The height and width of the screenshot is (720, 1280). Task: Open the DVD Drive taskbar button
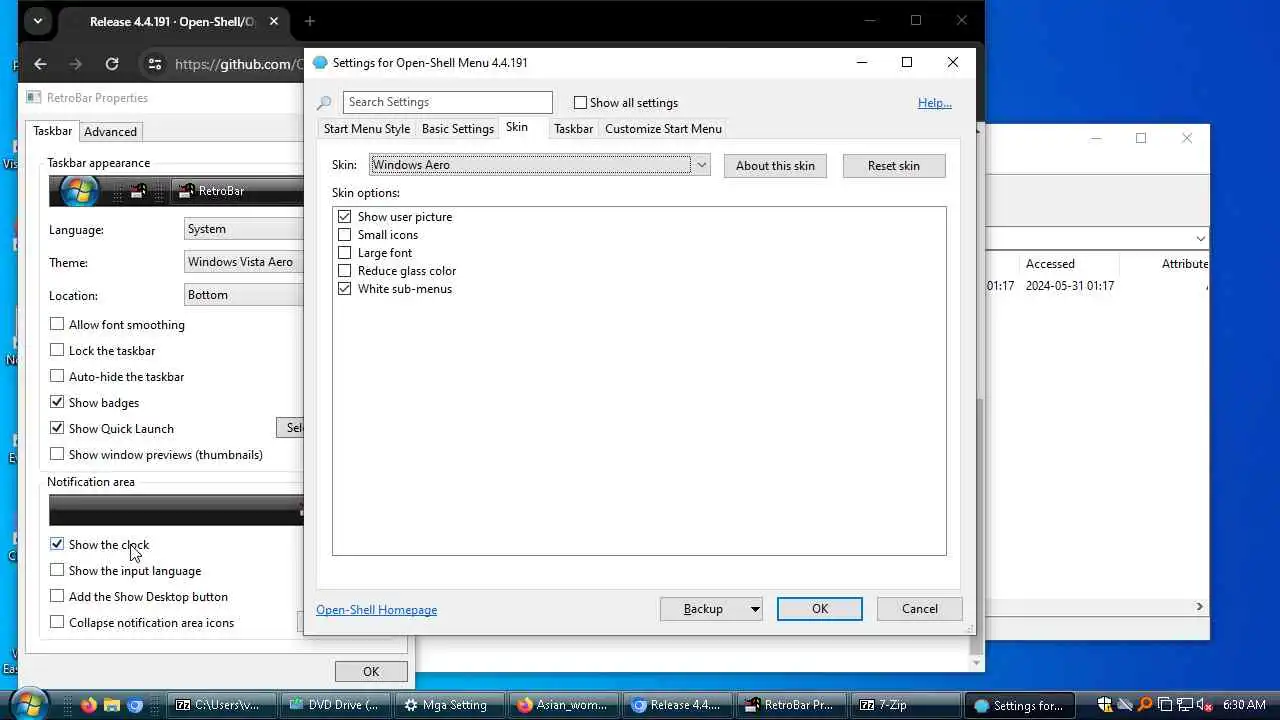point(334,705)
